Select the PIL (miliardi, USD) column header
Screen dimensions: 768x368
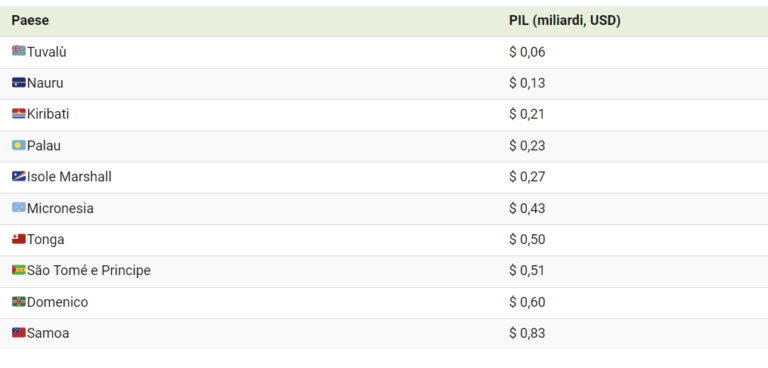(565, 21)
